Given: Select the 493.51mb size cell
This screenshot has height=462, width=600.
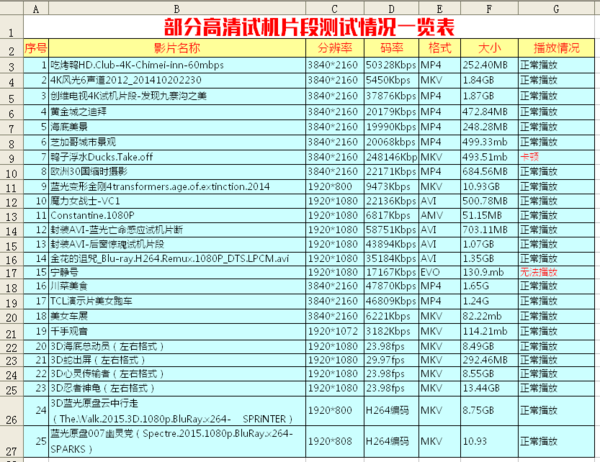Looking at the screenshot, I should pos(489,157).
